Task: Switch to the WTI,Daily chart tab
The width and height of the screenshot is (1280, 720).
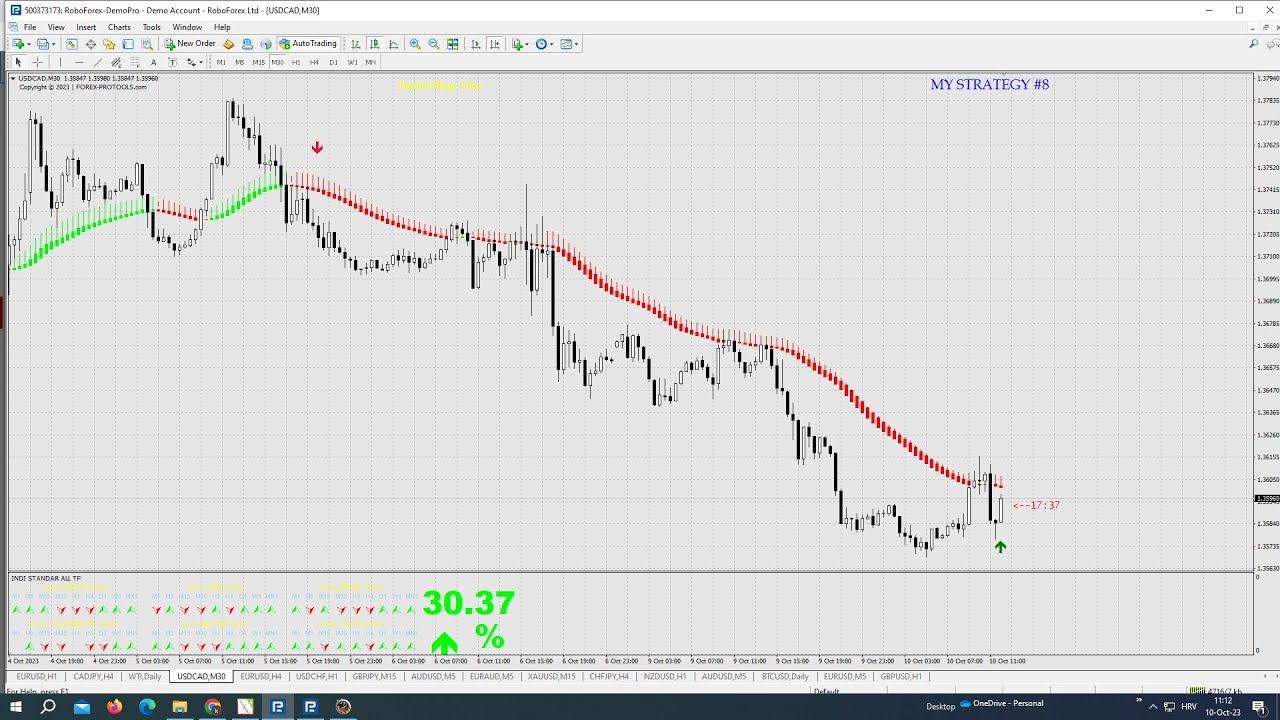Action: (144, 677)
